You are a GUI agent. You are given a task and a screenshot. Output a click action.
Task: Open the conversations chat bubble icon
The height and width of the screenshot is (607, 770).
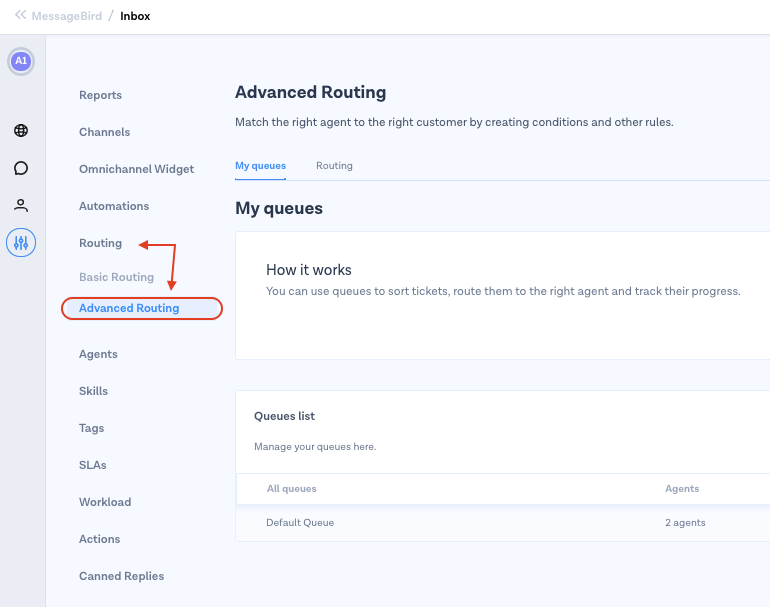coord(21,168)
